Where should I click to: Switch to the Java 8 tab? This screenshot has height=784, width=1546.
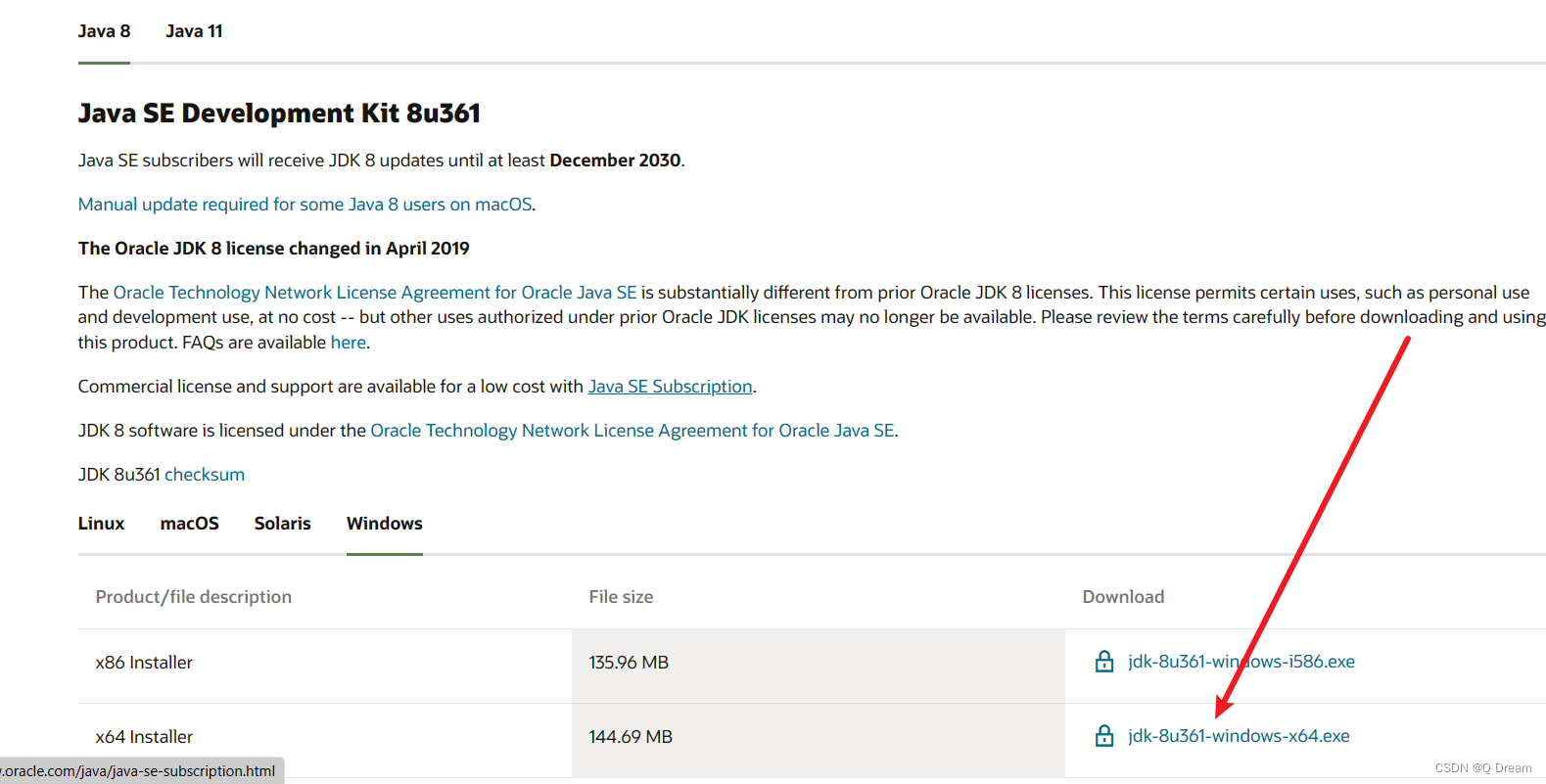click(x=104, y=31)
